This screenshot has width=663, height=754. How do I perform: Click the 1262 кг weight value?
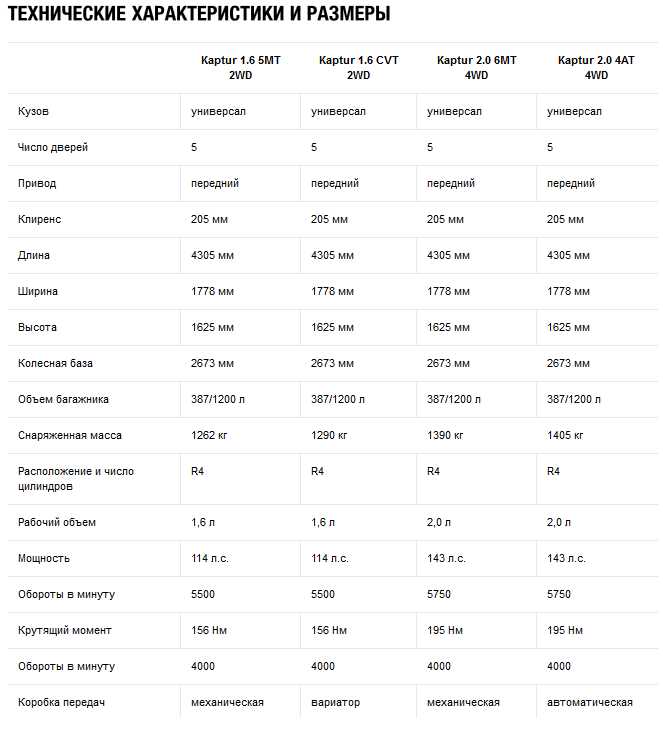(x=210, y=435)
